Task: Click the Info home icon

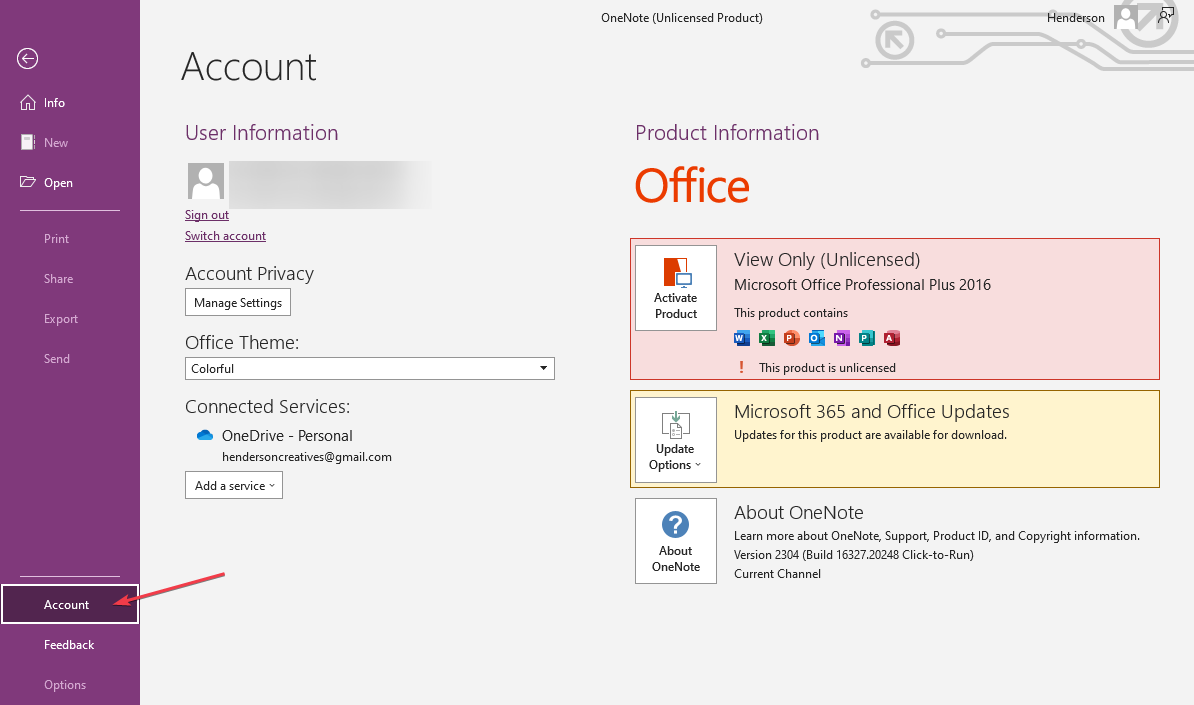Action: 27,103
